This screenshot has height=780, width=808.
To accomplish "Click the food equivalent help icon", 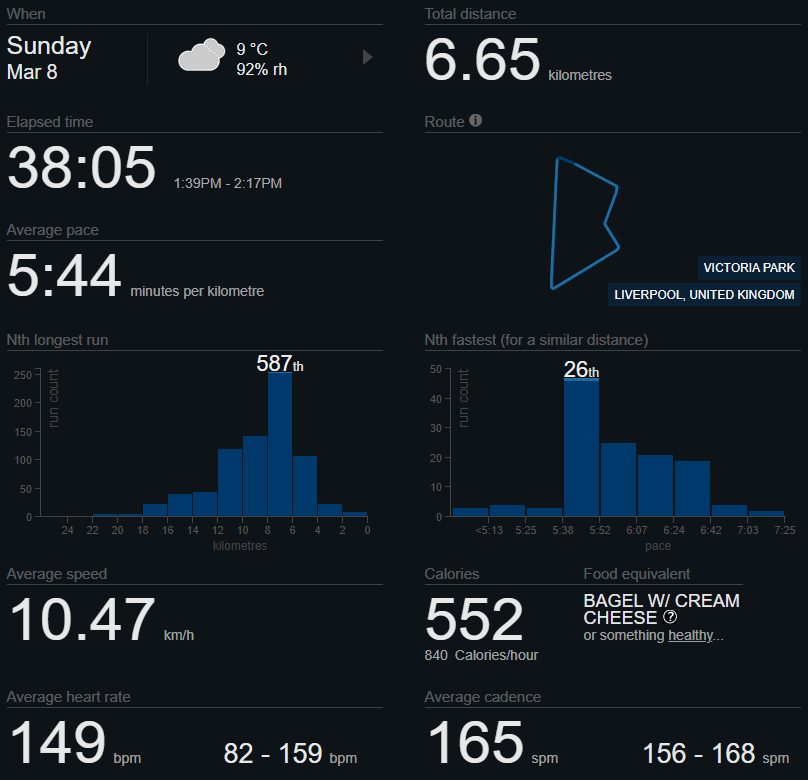I will tap(670, 617).
